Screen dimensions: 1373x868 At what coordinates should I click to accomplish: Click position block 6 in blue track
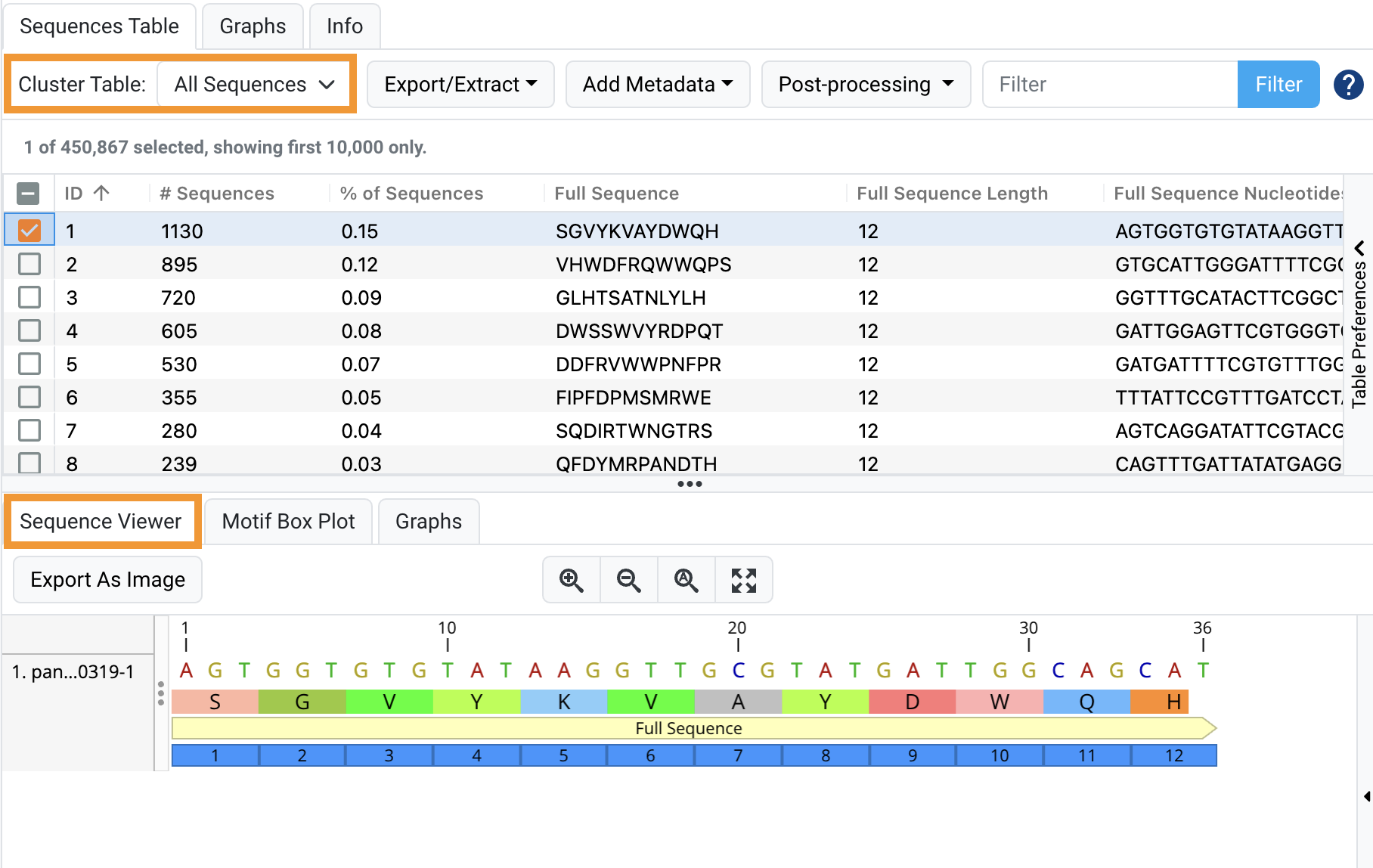tap(651, 755)
